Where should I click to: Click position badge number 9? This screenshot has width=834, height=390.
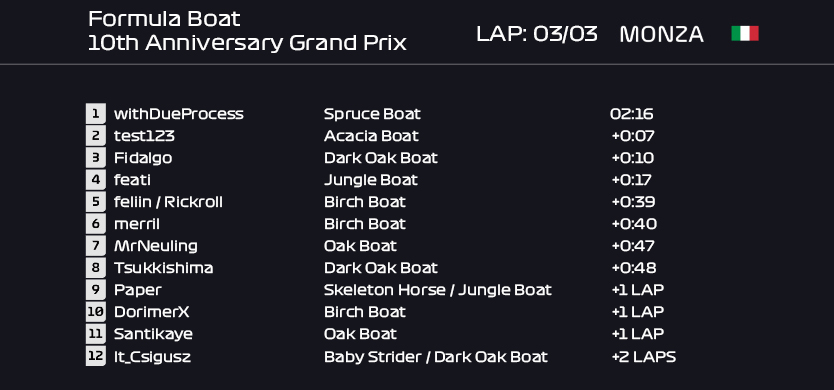click(x=96, y=290)
